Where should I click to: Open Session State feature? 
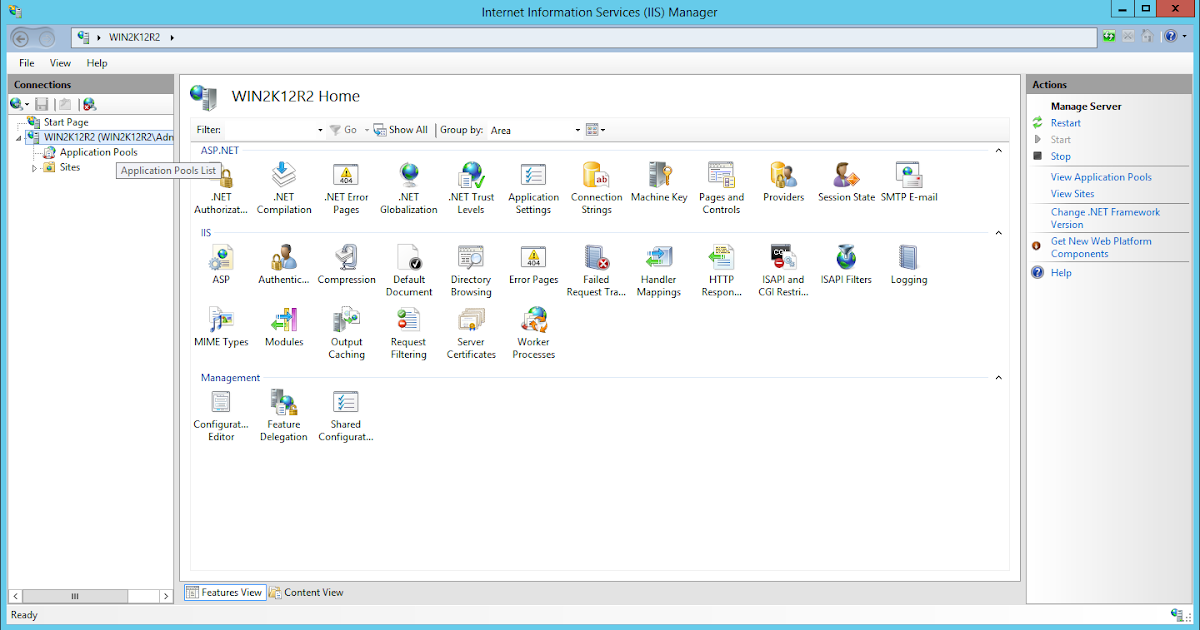point(846,182)
